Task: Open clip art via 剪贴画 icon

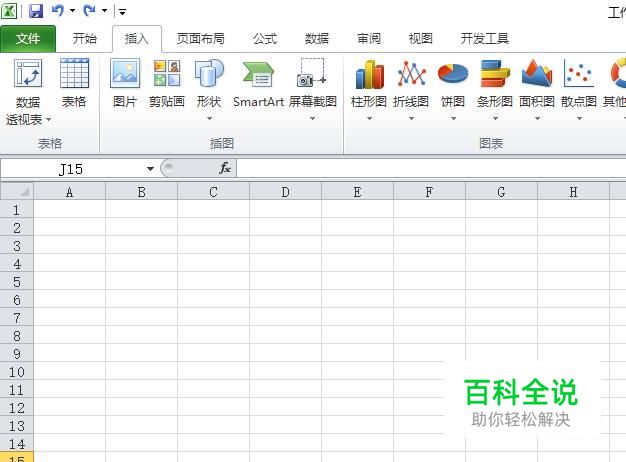Action: [167, 73]
